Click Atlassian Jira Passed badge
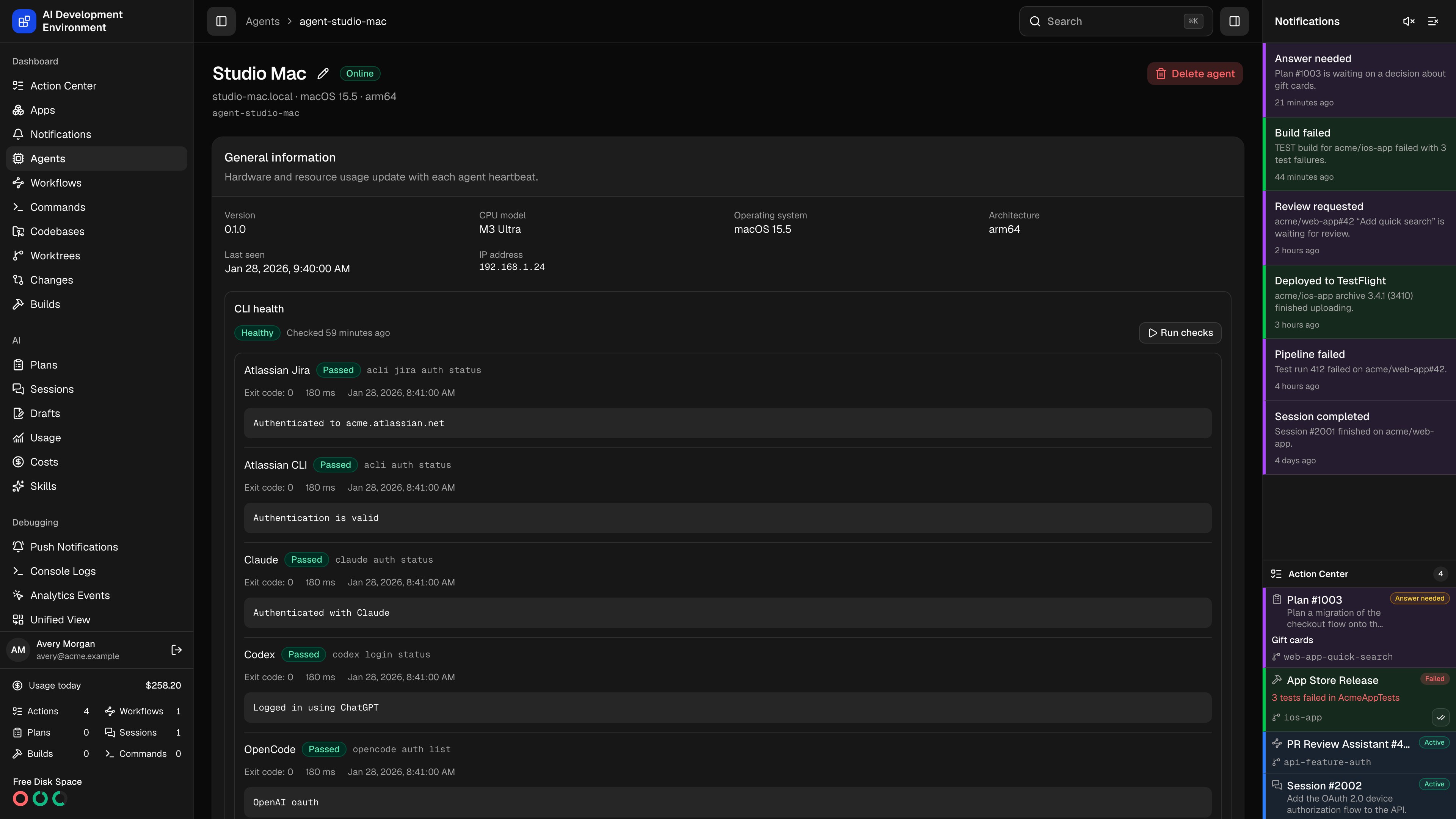This screenshot has height=819, width=1456. (338, 370)
